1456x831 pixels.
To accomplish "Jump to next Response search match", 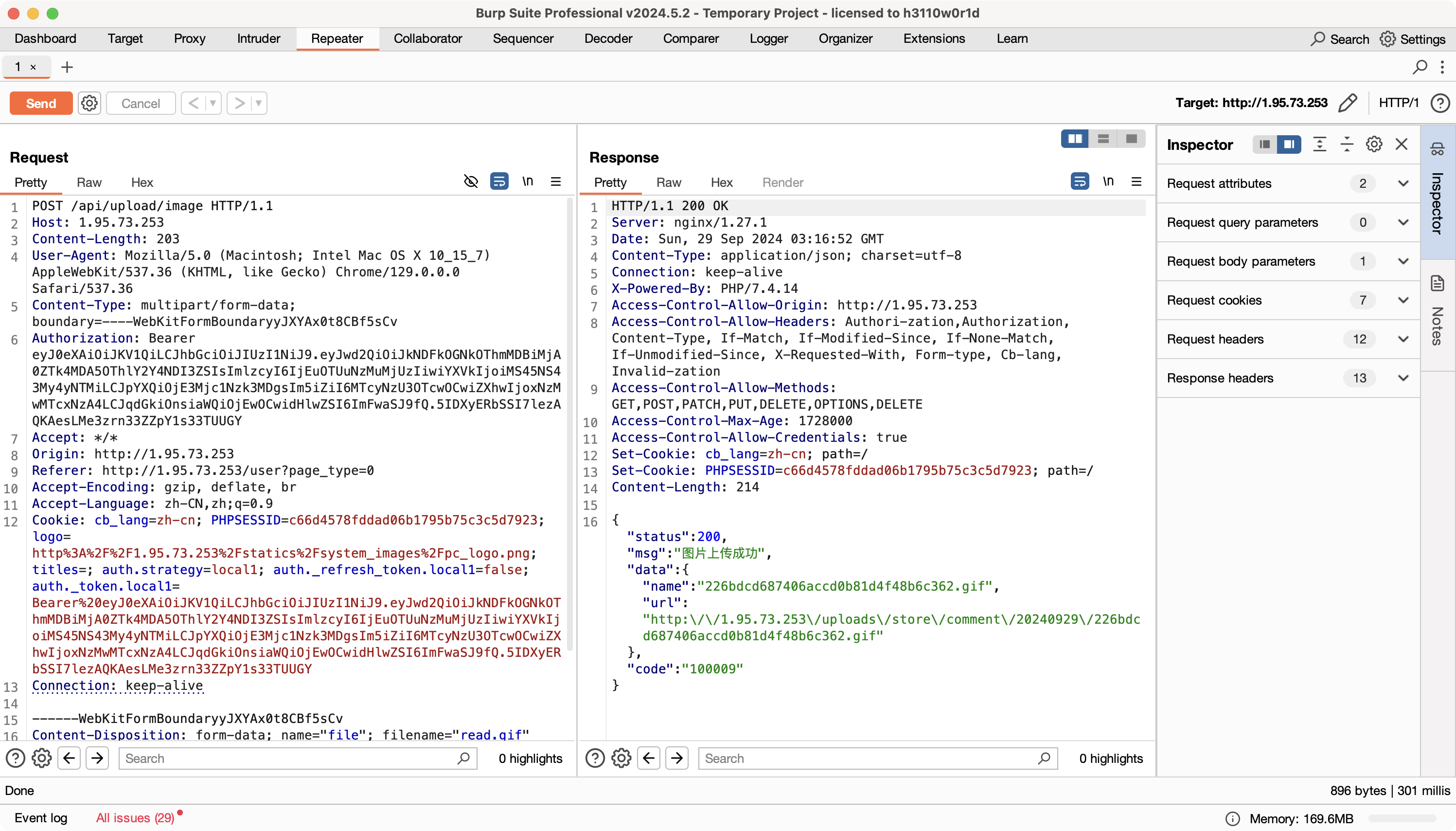I will point(677,758).
